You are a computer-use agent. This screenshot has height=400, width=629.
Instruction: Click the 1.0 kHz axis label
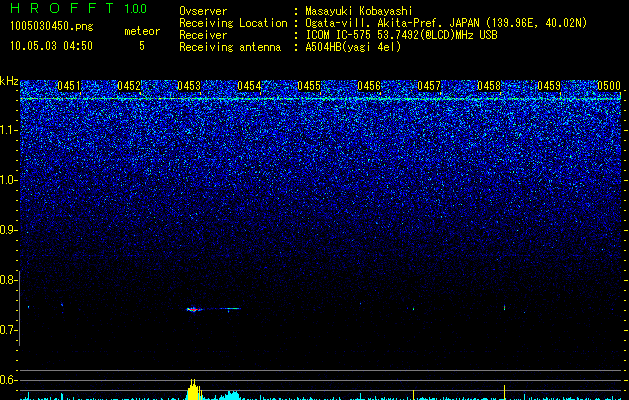[7, 180]
